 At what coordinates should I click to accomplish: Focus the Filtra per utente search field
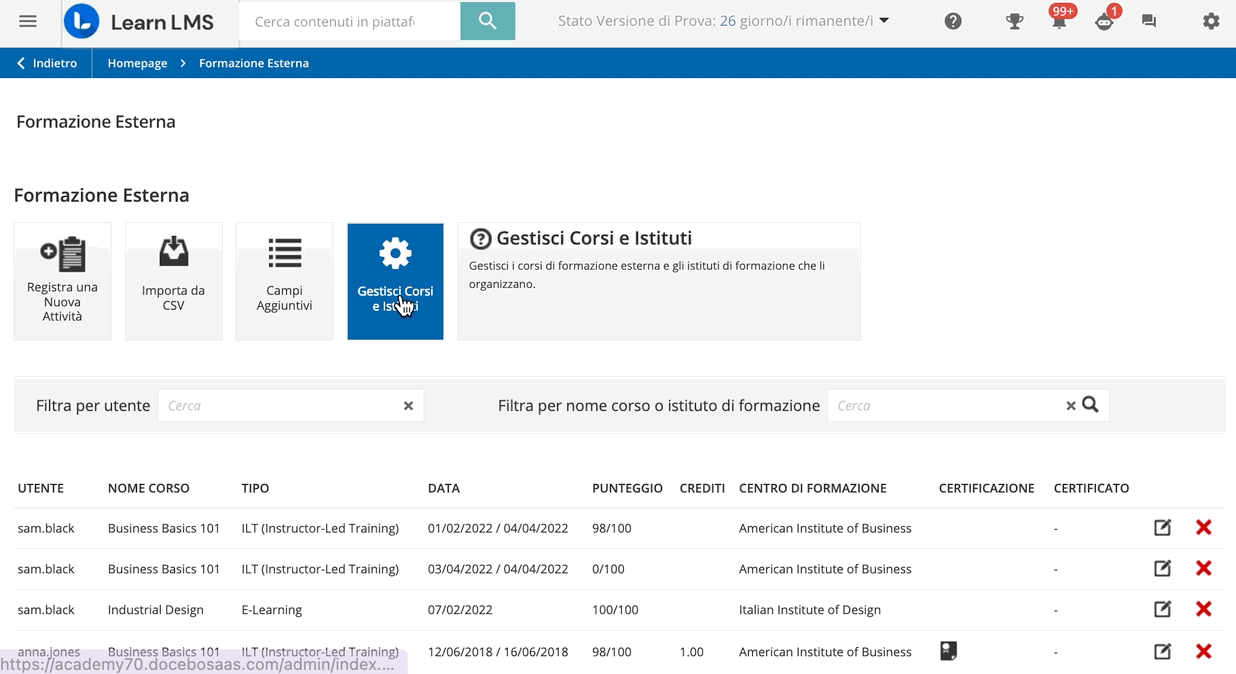280,406
